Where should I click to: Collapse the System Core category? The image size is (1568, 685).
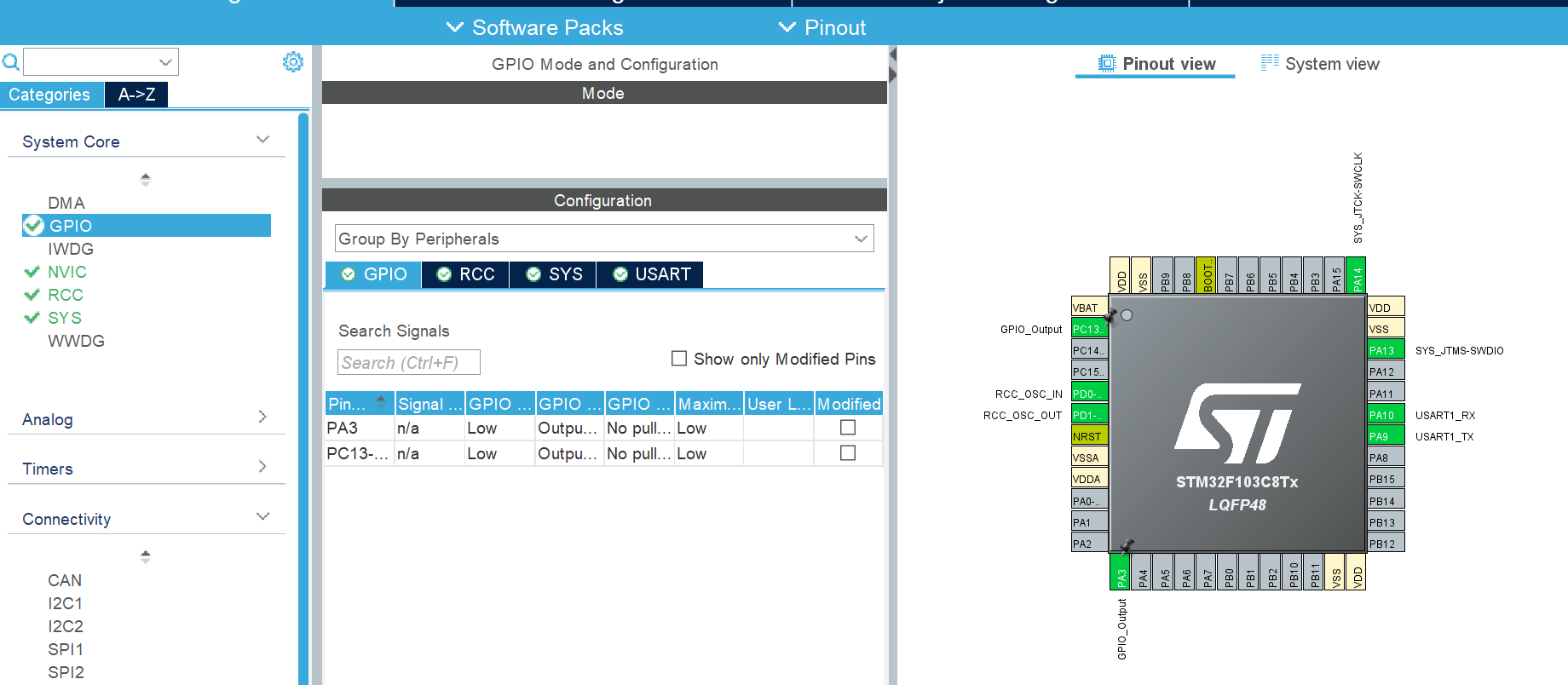tap(263, 140)
